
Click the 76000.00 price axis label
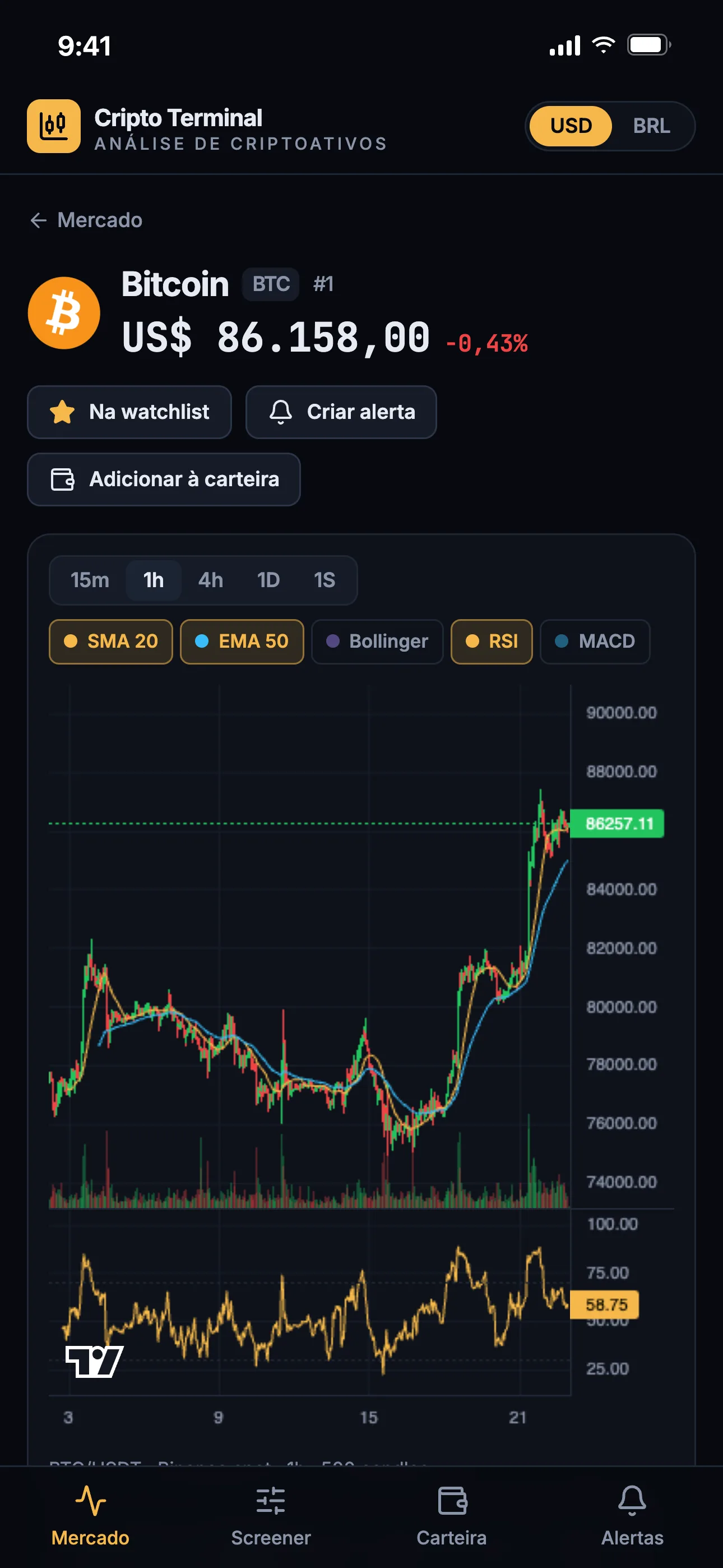coord(622,1123)
